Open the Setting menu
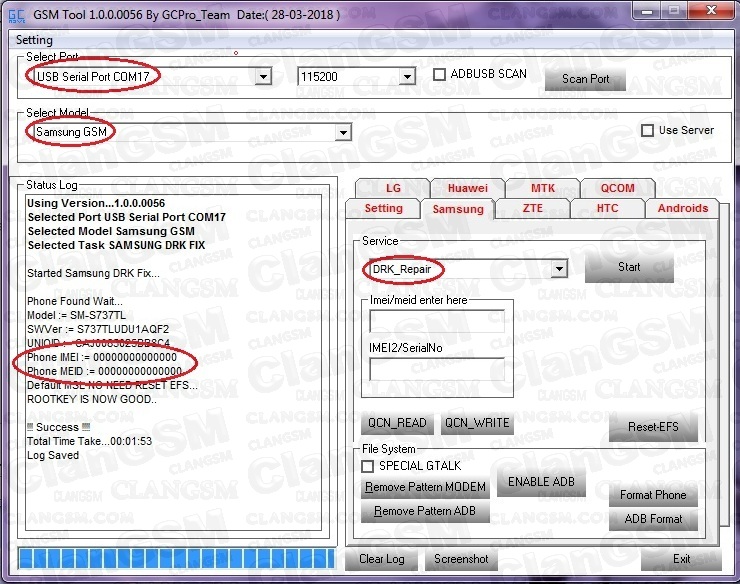The image size is (740, 584). (x=34, y=40)
